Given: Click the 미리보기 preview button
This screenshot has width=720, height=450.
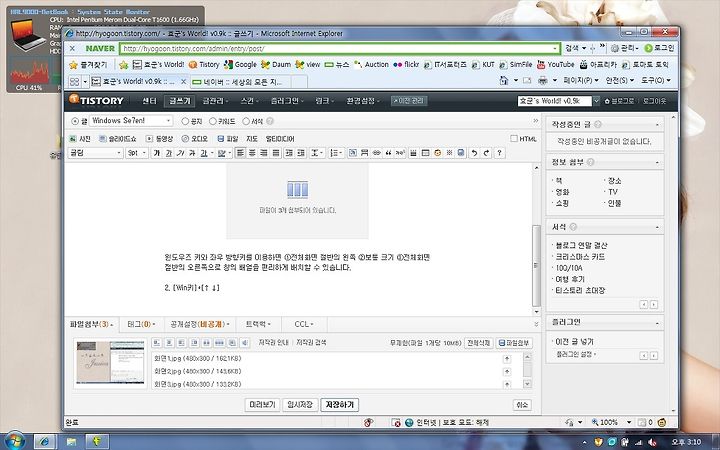Looking at the screenshot, I should 262,405.
